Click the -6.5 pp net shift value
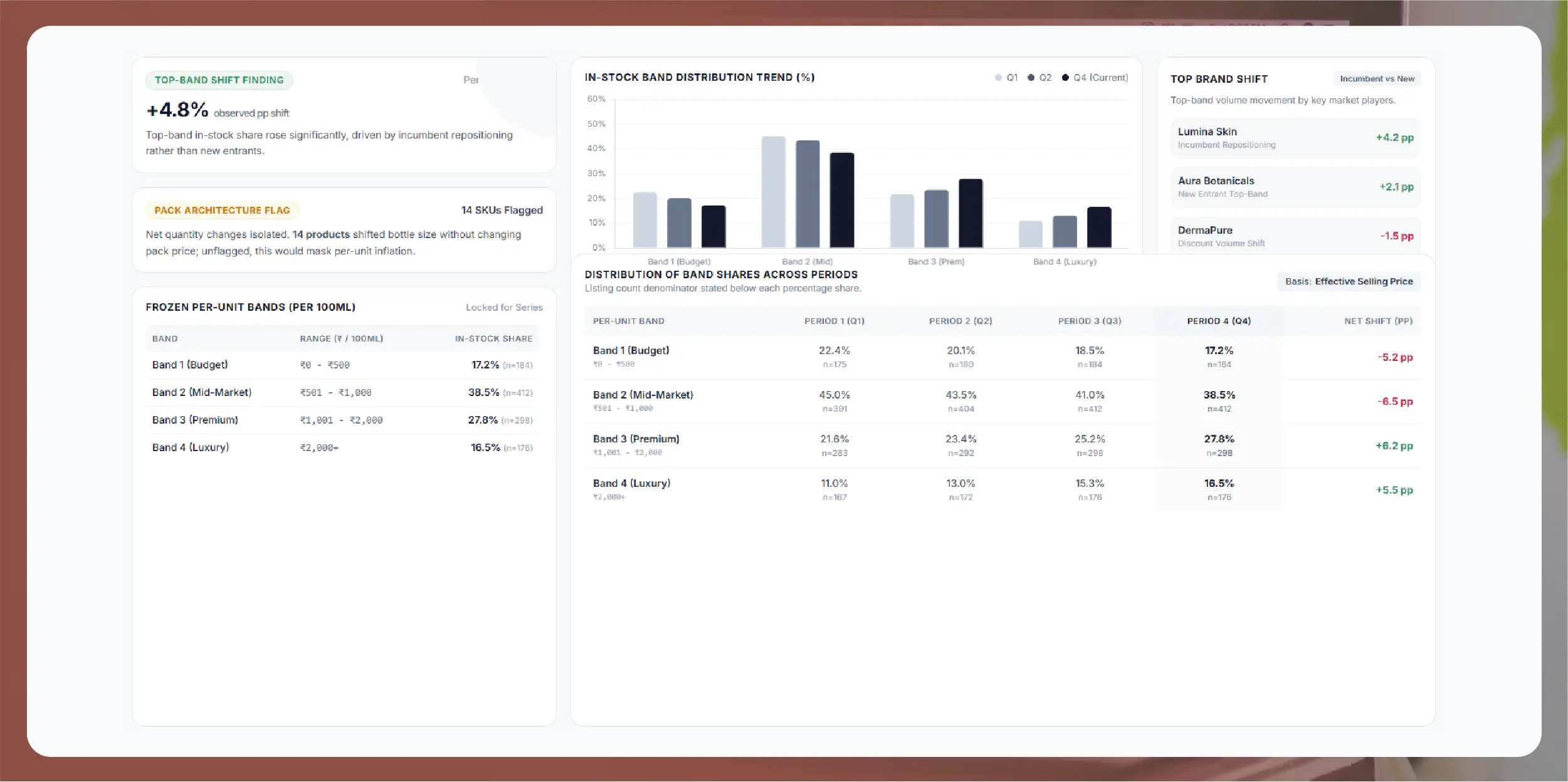Image resolution: width=1568 pixels, height=782 pixels. (x=1395, y=402)
